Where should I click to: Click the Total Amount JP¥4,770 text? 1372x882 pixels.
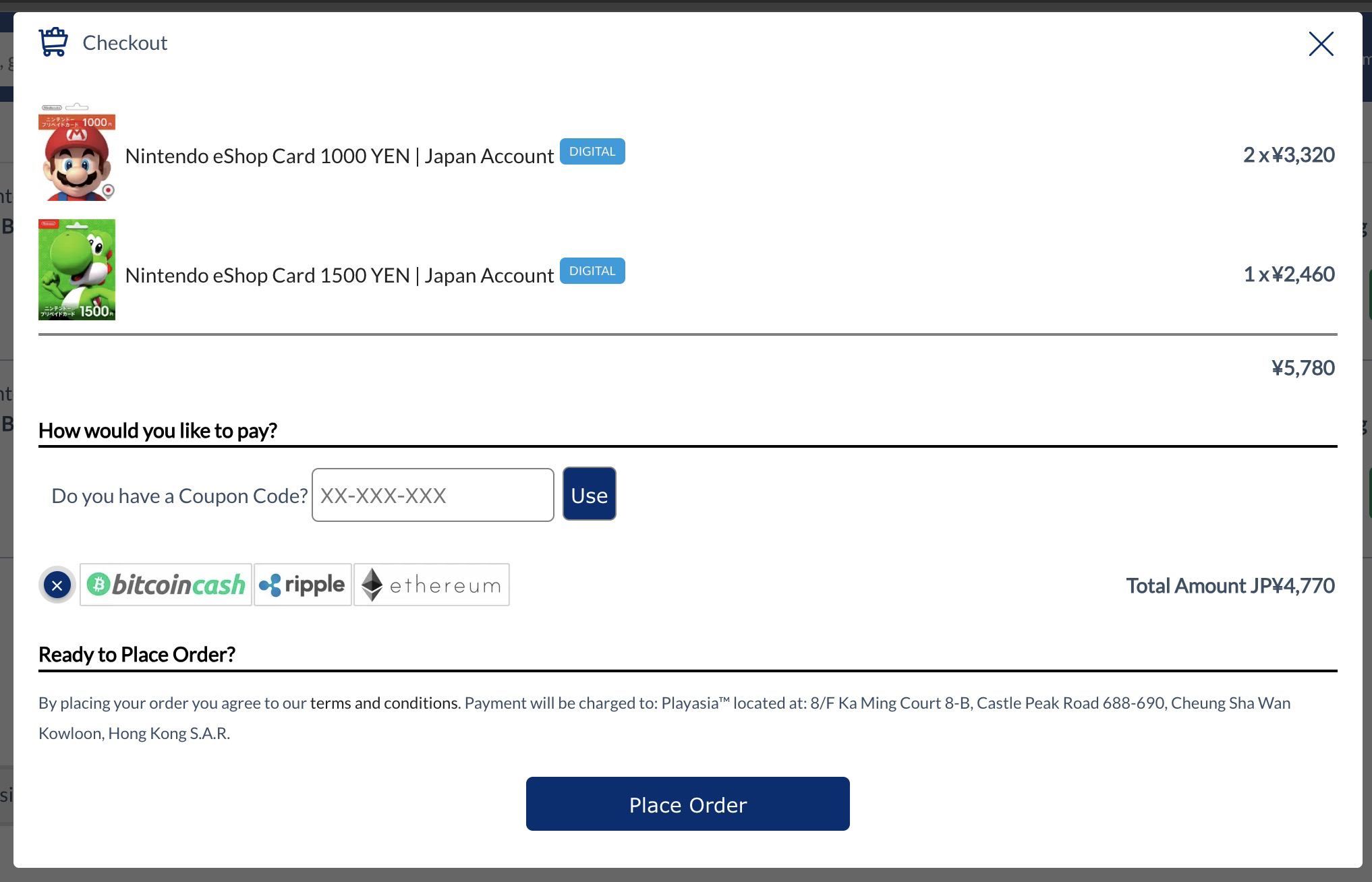pos(1230,585)
